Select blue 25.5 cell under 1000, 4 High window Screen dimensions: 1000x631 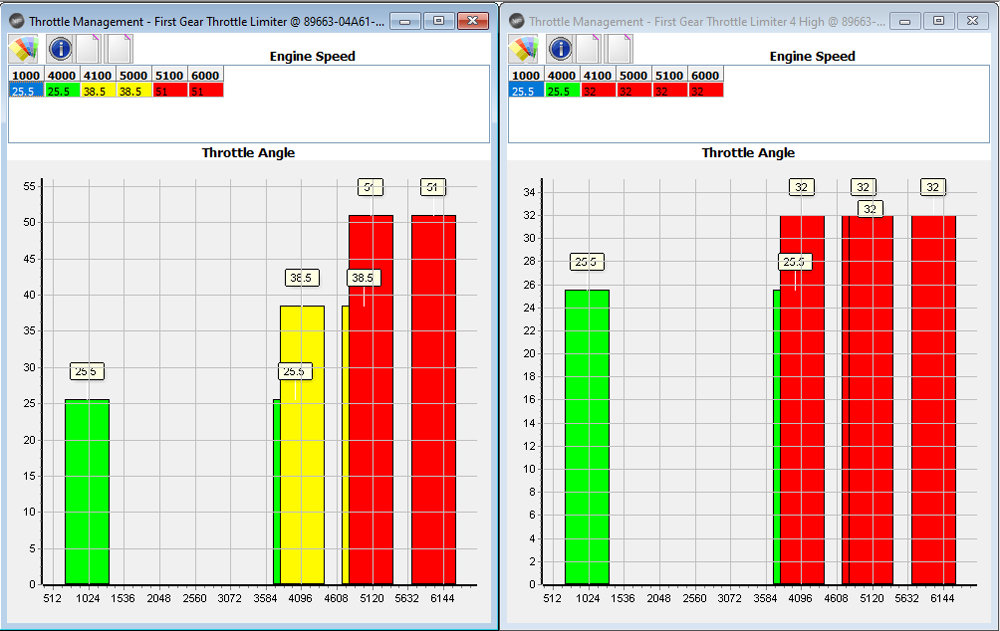(526, 91)
